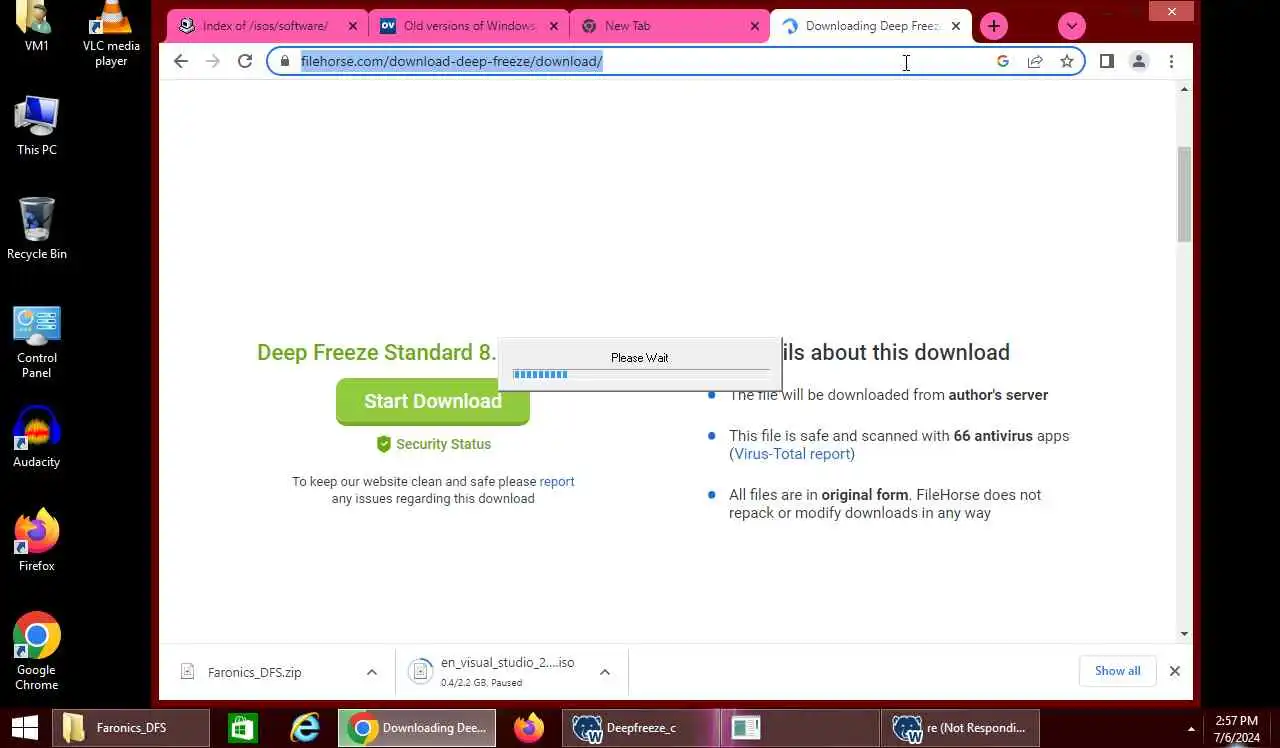Reload the page with the refresh icon
This screenshot has height=748, width=1280.
click(x=245, y=61)
